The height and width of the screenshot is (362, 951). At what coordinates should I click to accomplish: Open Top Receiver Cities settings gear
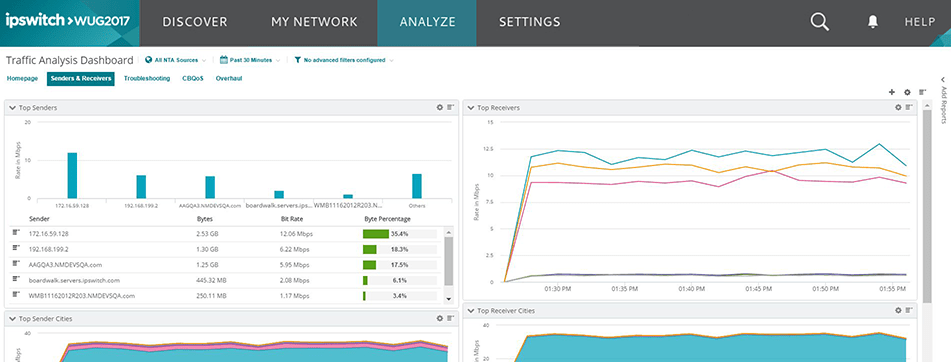coord(899,310)
